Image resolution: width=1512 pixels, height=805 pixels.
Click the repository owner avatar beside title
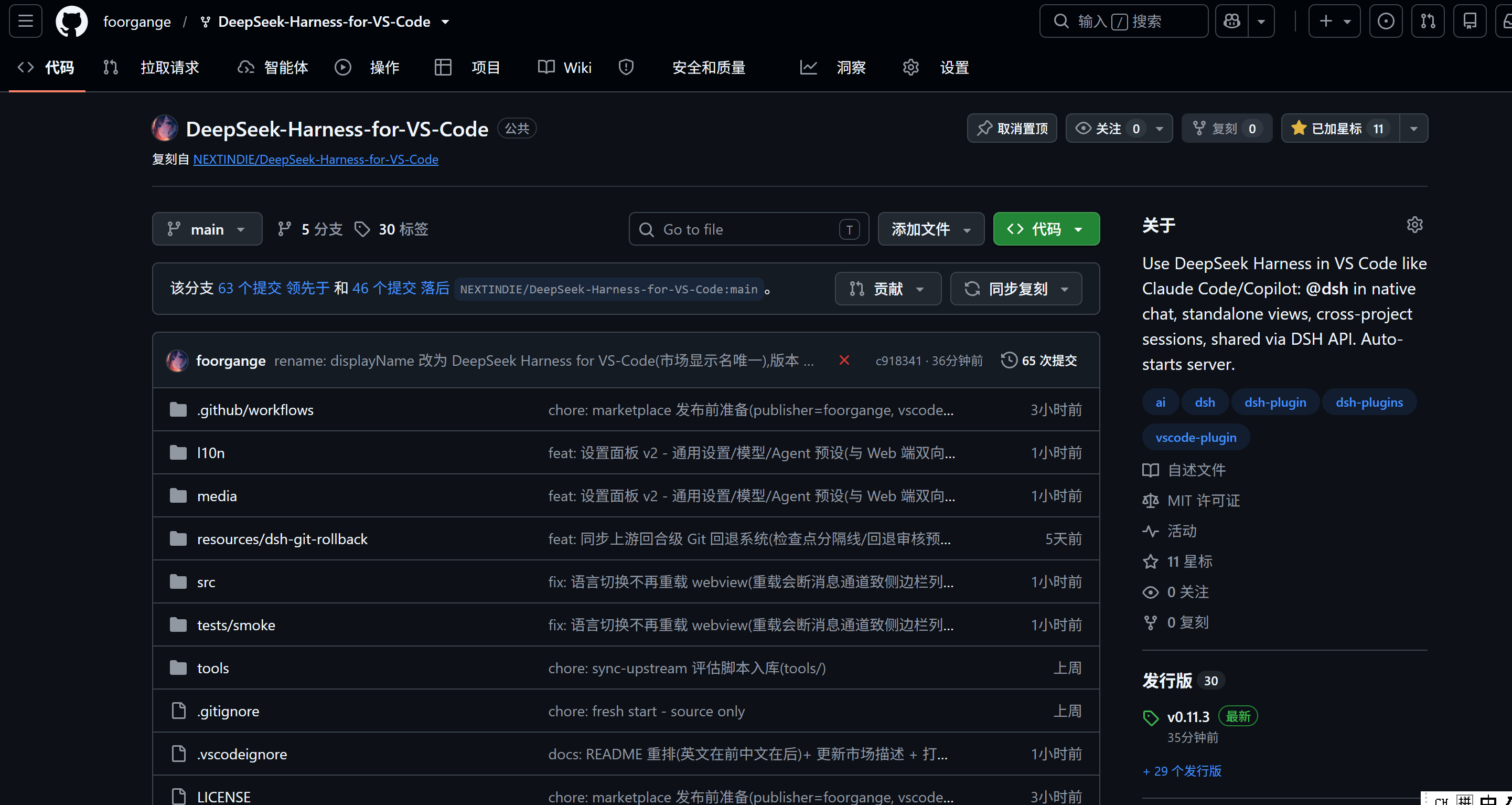[x=165, y=128]
